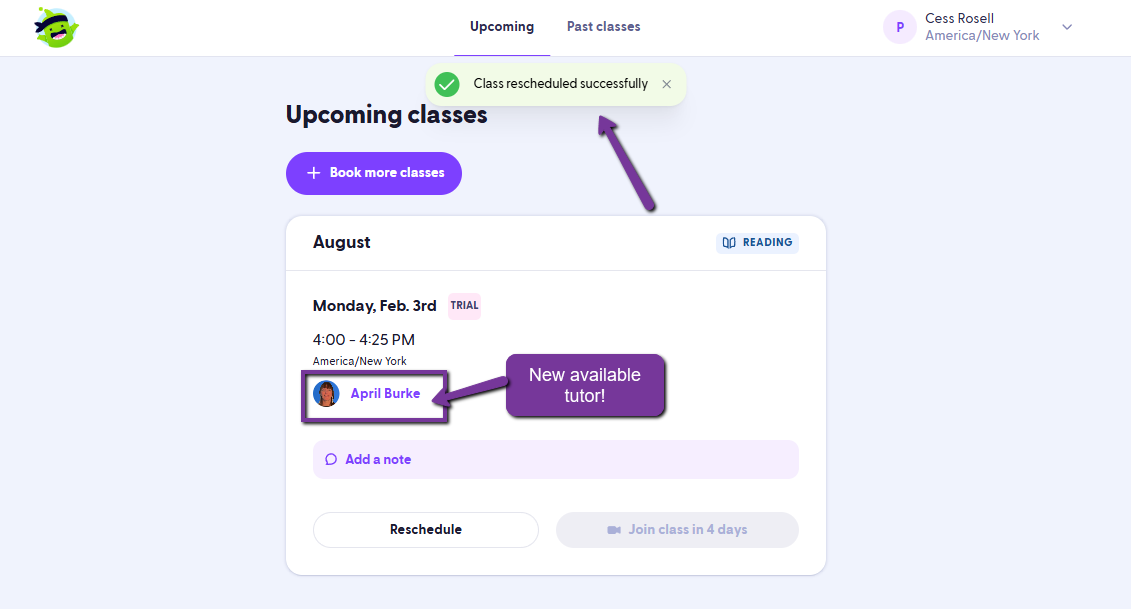Click the READING book icon
Screen dimensions: 1131x609
[x=729, y=242]
